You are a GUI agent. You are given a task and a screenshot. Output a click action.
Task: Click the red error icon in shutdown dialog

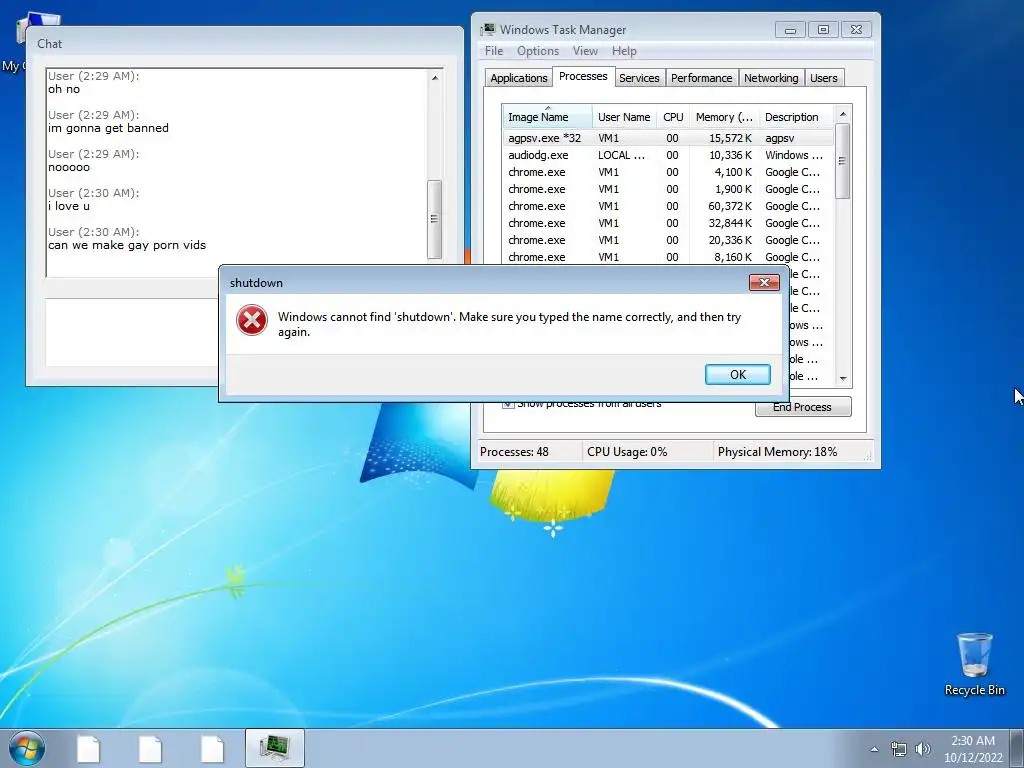click(x=251, y=320)
